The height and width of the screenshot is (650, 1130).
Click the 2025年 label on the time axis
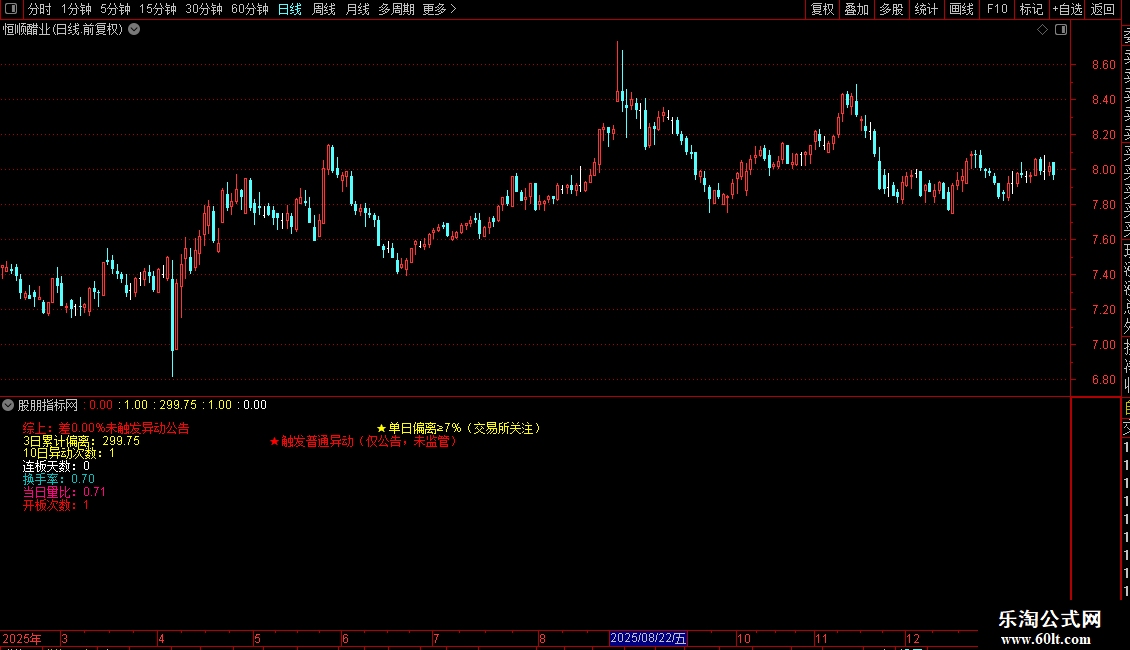pyautogui.click(x=22, y=638)
